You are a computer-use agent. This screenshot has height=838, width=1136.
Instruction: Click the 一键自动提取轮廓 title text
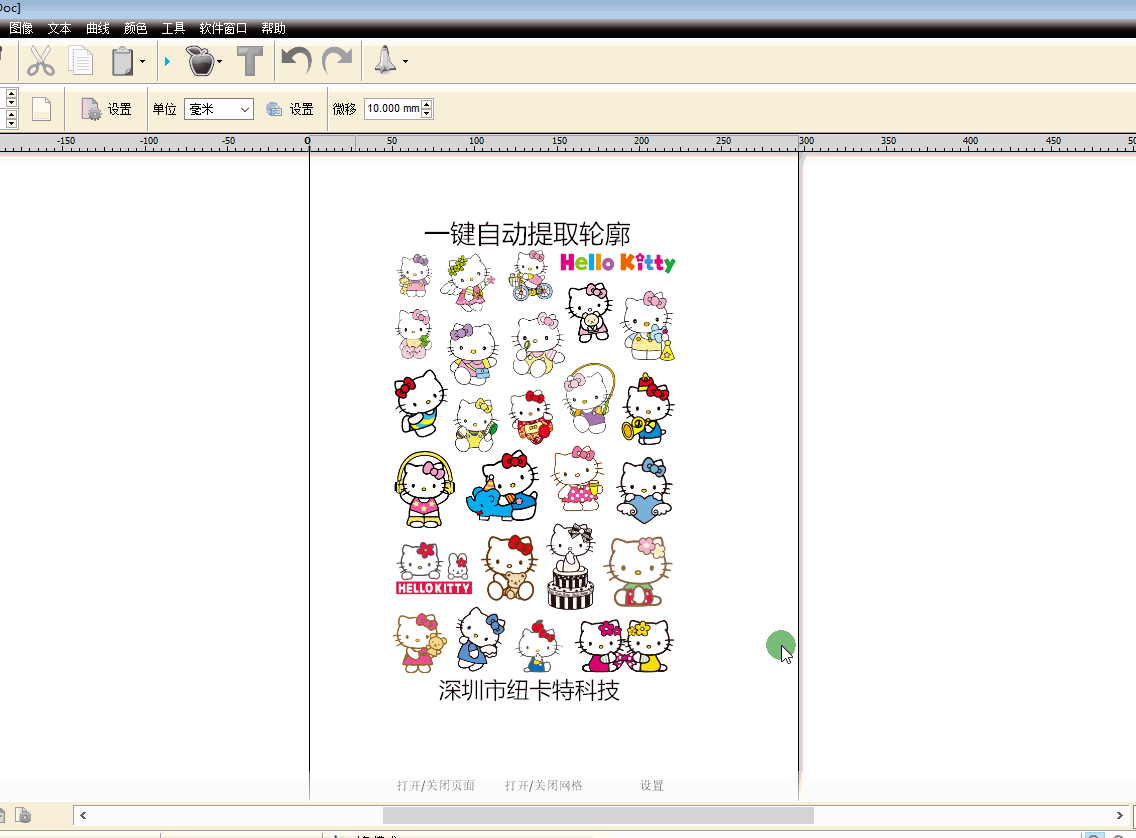(527, 234)
